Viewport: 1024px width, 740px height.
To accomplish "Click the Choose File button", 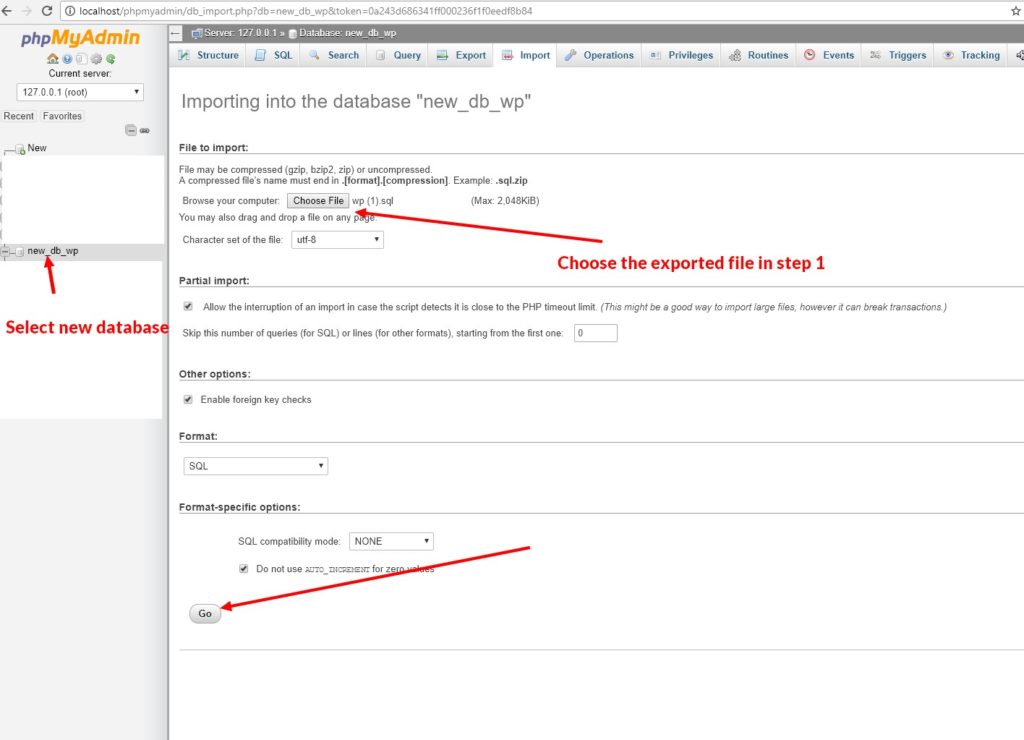I will tap(318, 201).
